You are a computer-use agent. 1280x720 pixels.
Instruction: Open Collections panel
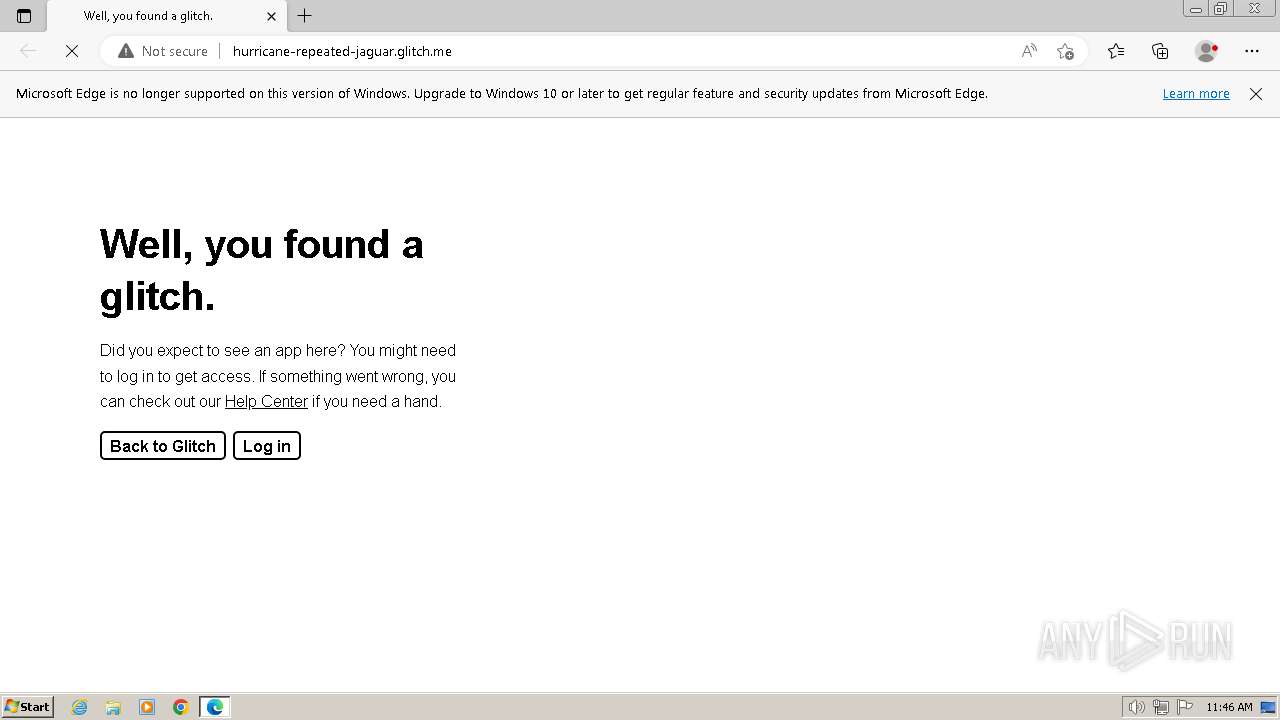[1160, 51]
